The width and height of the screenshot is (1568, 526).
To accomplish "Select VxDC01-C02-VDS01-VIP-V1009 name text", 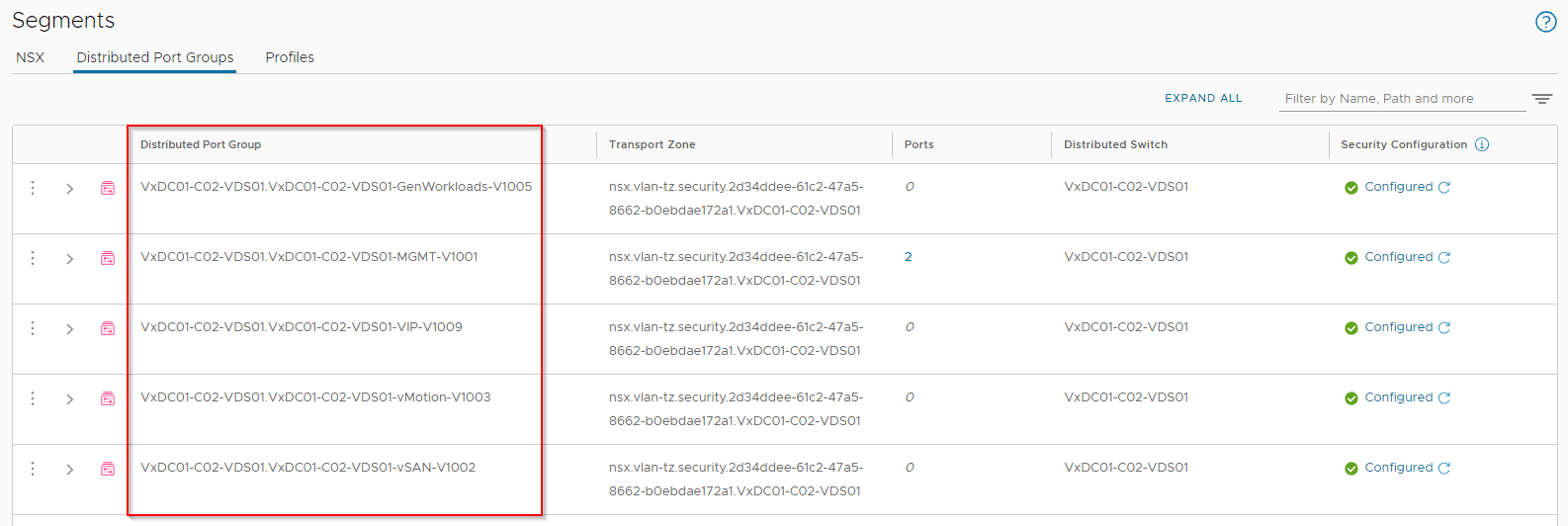I will coord(302,327).
